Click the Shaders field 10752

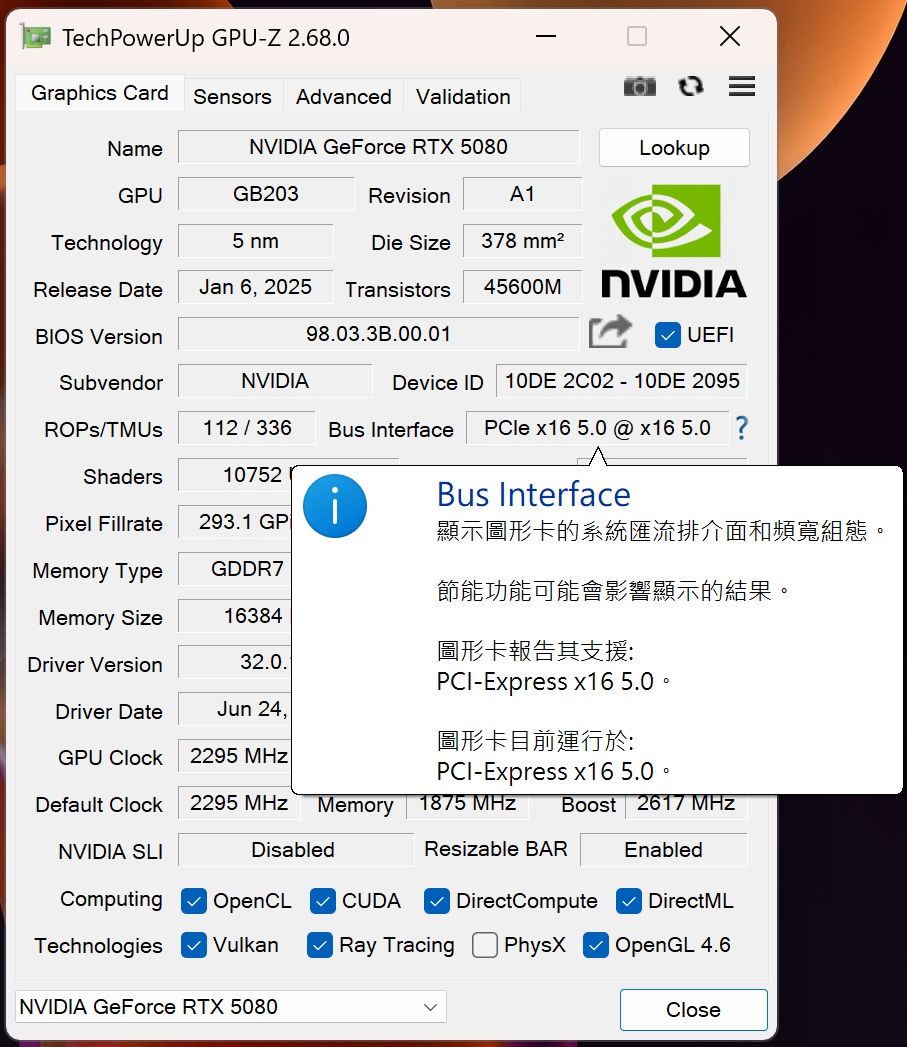pyautogui.click(x=235, y=475)
